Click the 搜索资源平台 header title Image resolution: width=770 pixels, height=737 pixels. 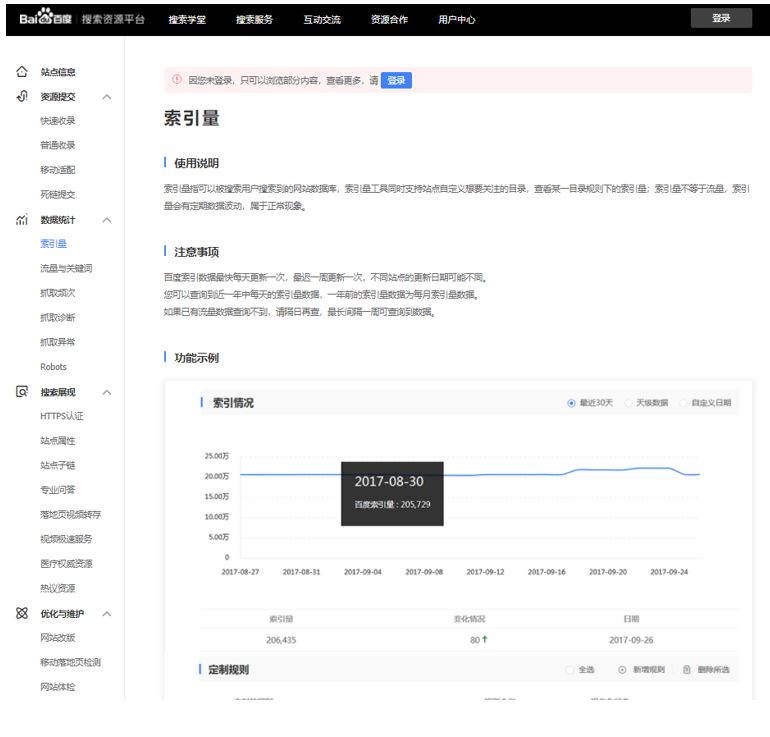pyautogui.click(x=113, y=19)
